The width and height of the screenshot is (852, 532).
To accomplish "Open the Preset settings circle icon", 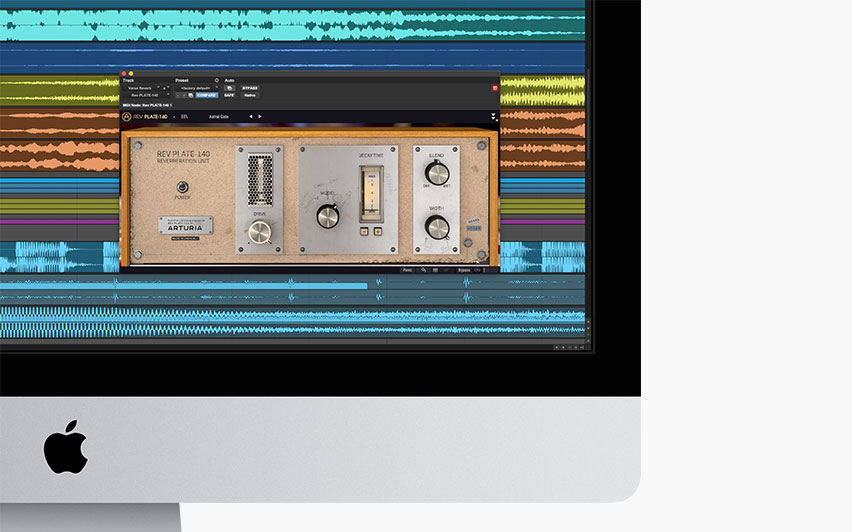I will coord(217,80).
